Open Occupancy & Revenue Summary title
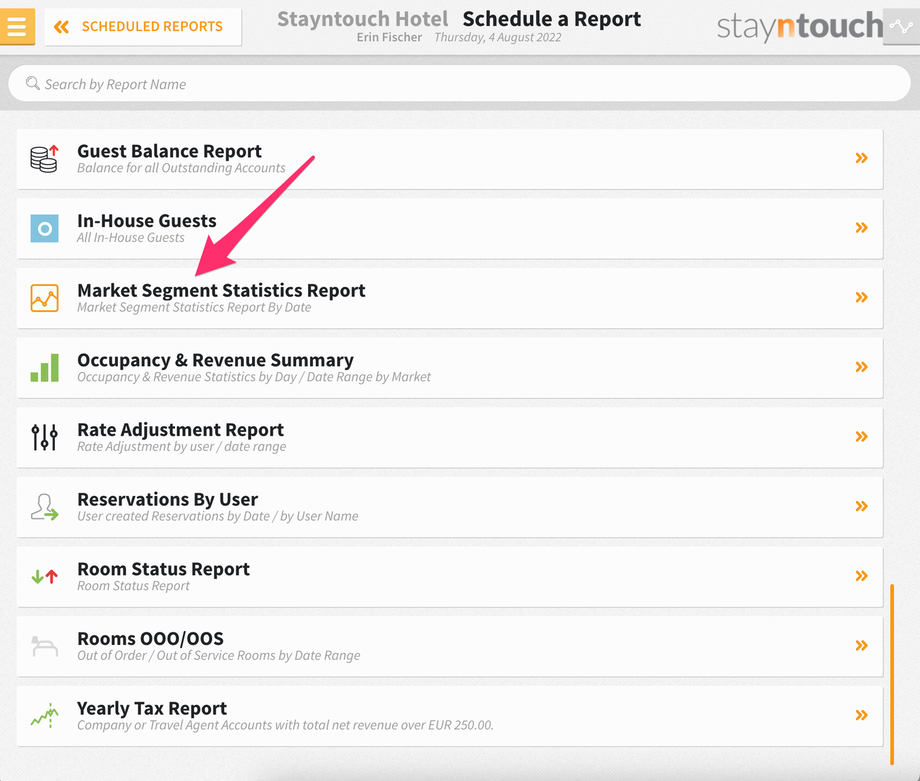920x781 pixels. click(215, 360)
